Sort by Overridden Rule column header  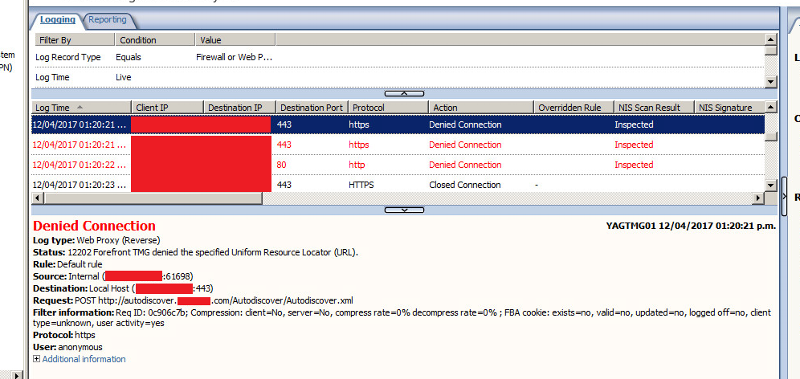[573, 108]
